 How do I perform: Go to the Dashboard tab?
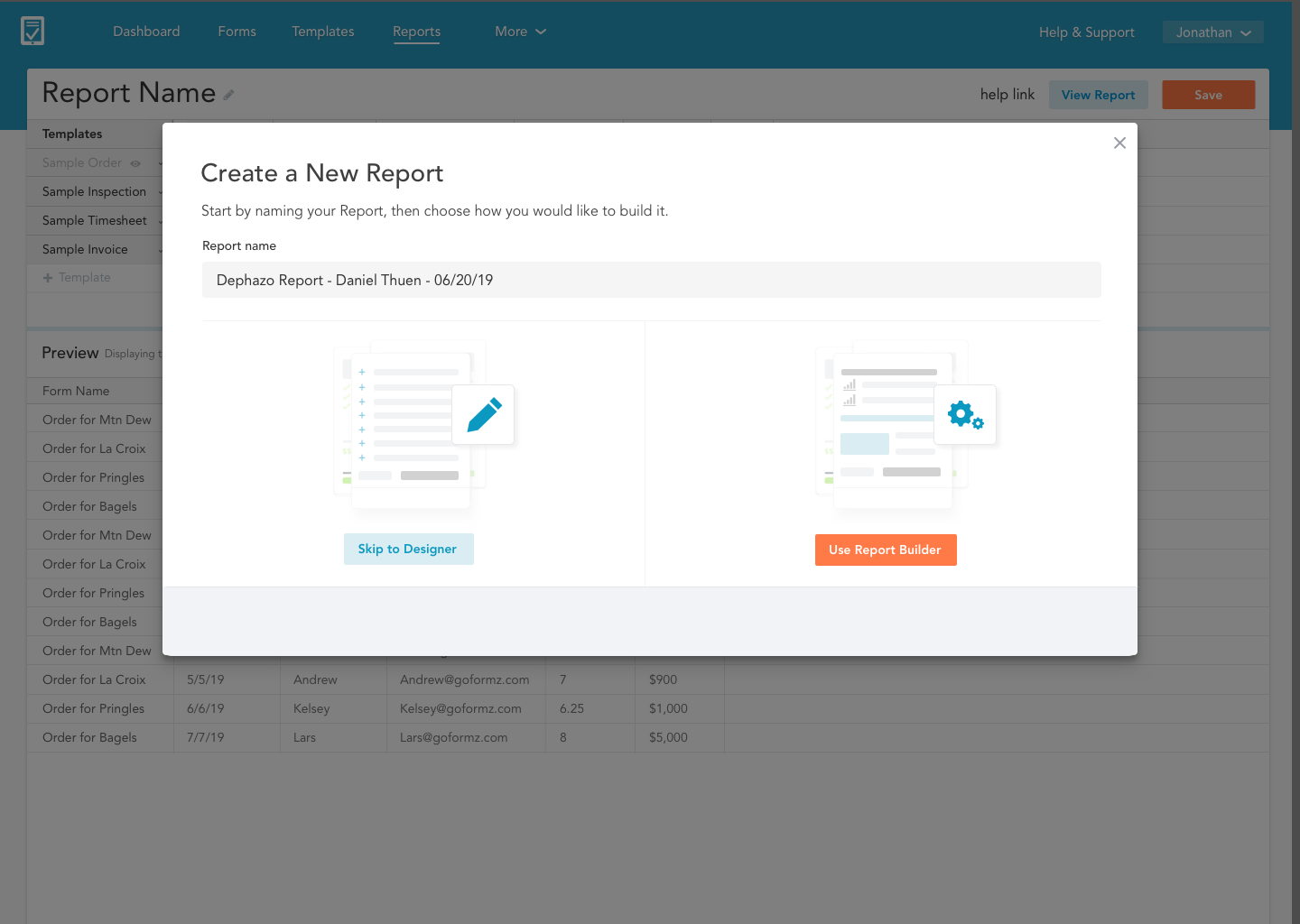[146, 32]
